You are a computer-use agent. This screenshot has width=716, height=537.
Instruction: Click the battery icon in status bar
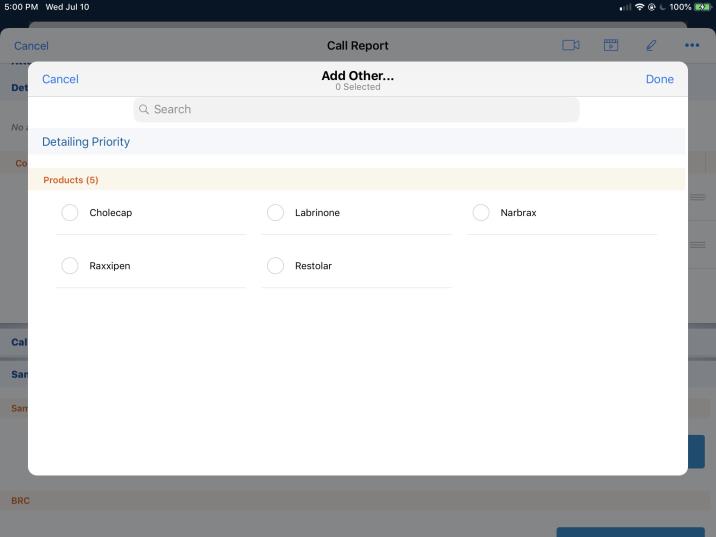703,7
